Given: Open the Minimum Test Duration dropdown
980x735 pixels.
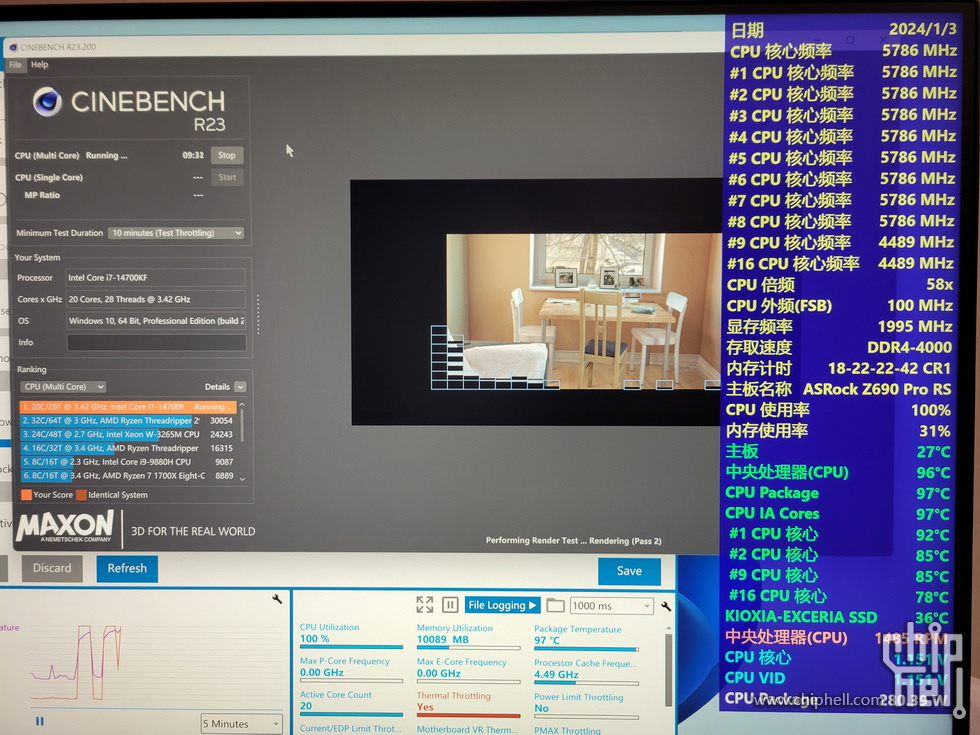Looking at the screenshot, I should click(176, 232).
